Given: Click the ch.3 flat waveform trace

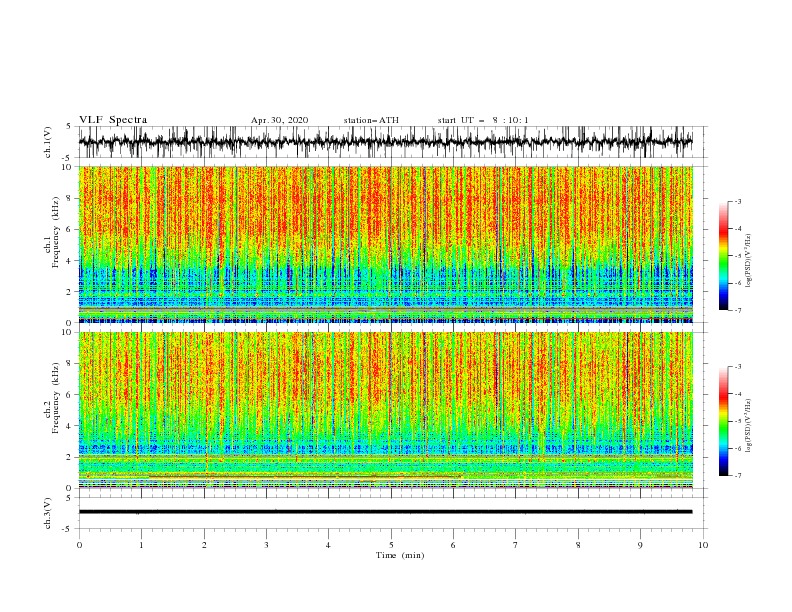Looking at the screenshot, I should click(x=385, y=512).
